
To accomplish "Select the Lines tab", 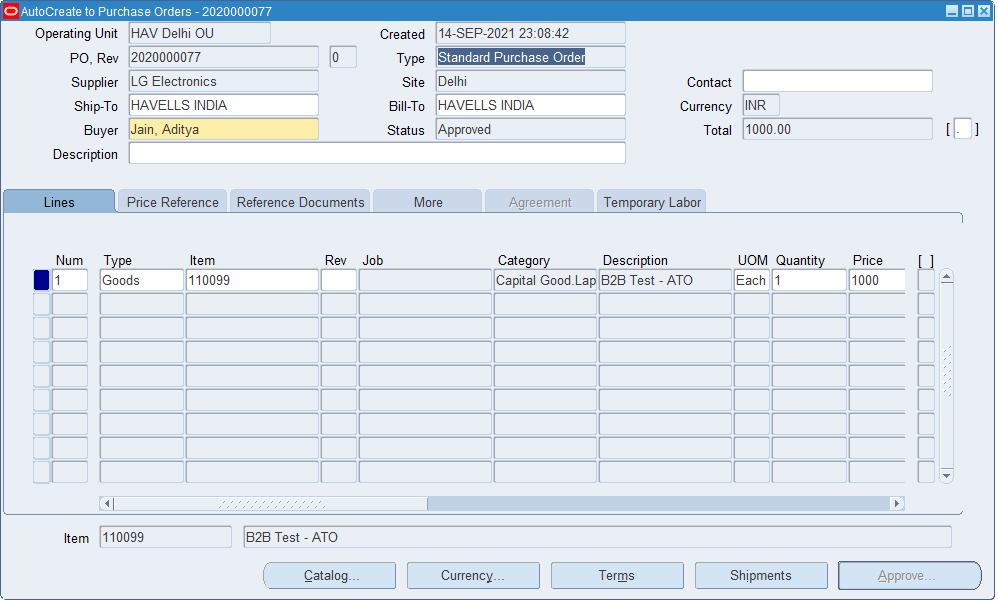I will [x=59, y=202].
